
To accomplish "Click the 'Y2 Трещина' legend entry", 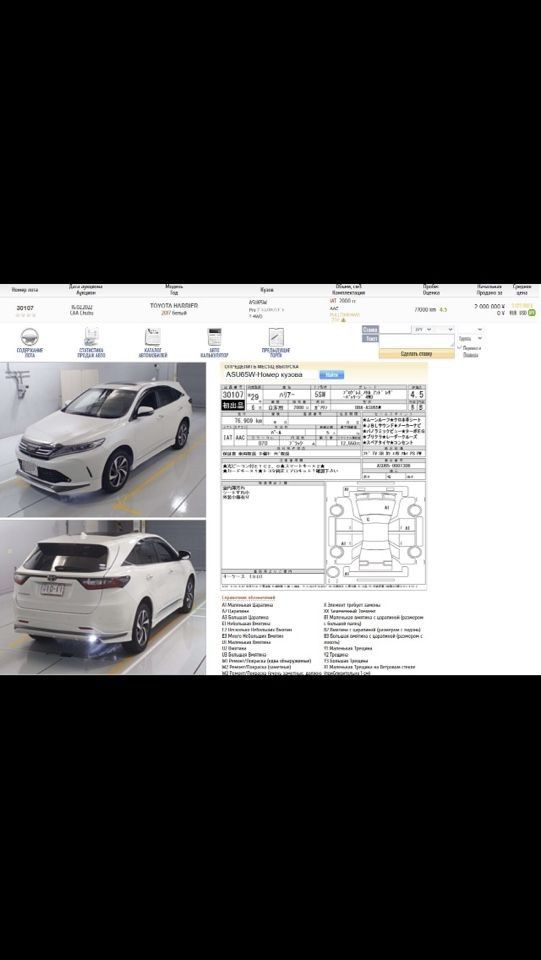I will [x=335, y=654].
